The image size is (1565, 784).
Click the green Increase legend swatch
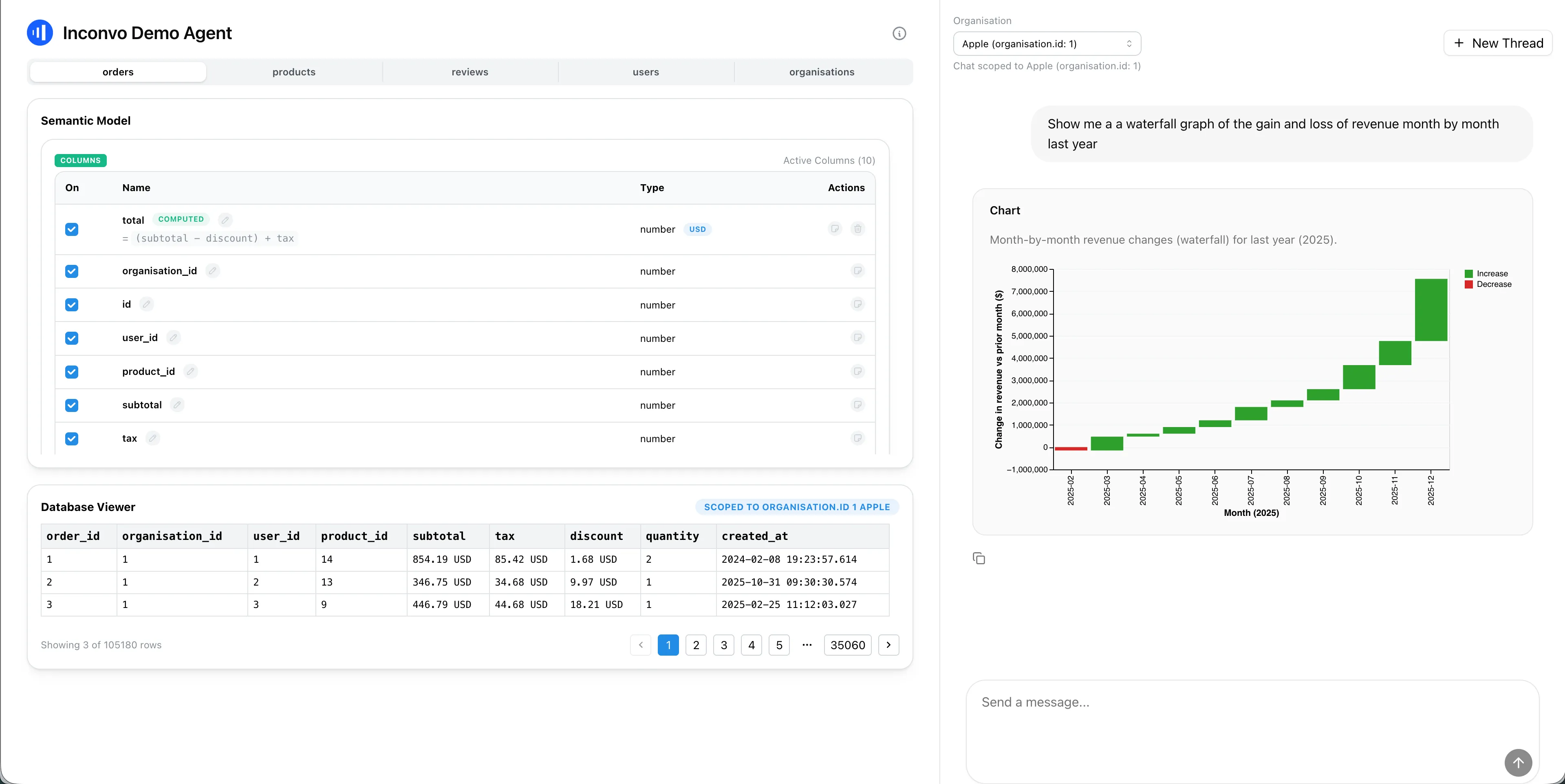pos(1468,274)
